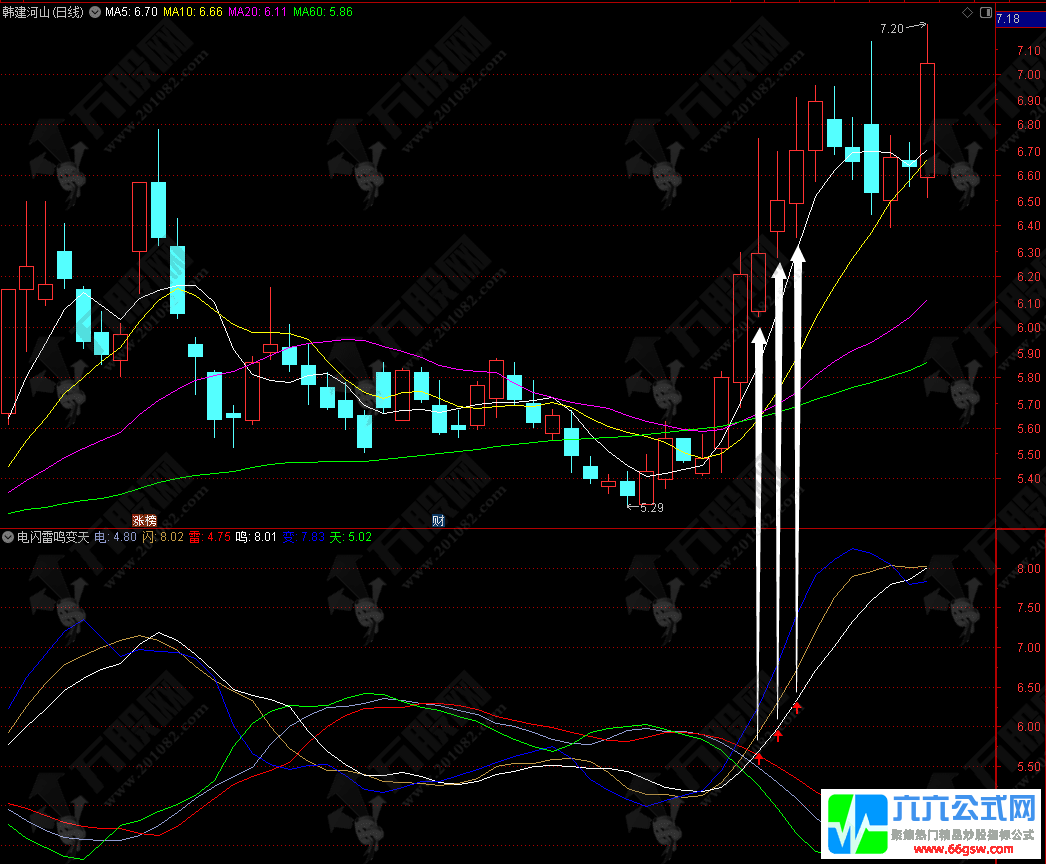Expand the 电闪雷鸣变天 indicator dropdown

(8, 537)
